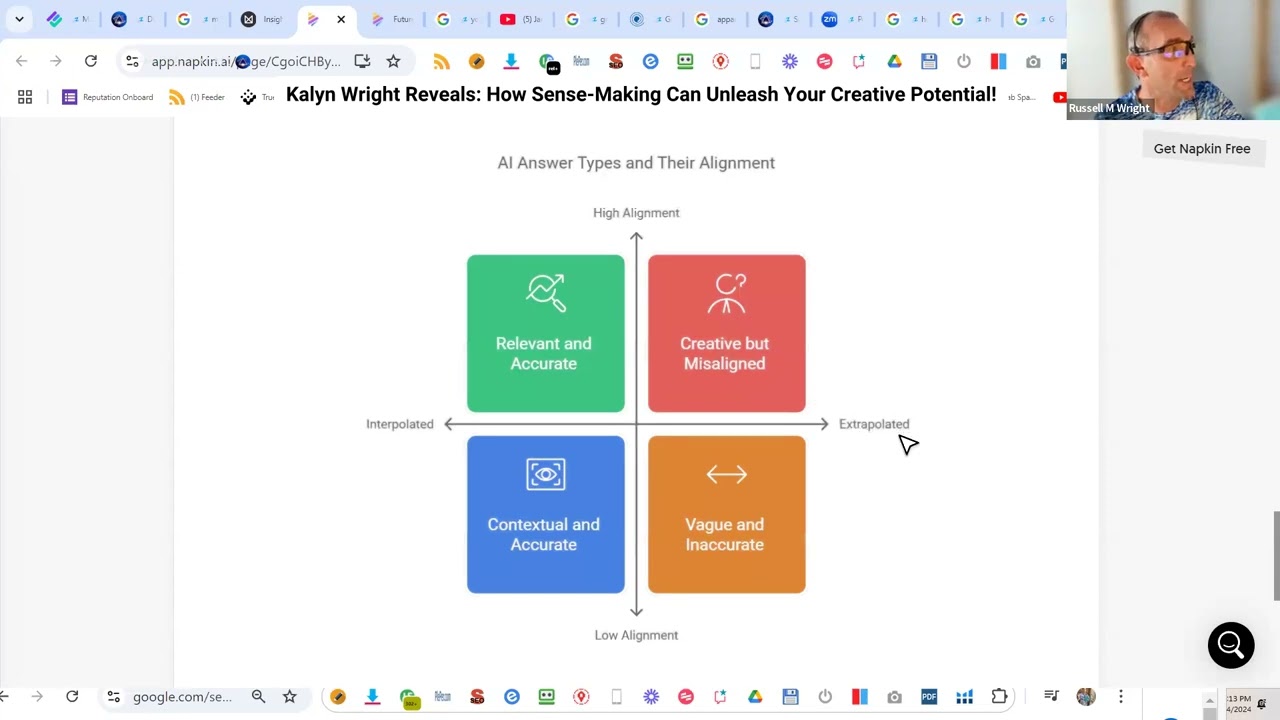The height and width of the screenshot is (720, 1280).
Task: Click the pink sparkle extension in top toolbar
Action: pyautogui.click(x=859, y=62)
